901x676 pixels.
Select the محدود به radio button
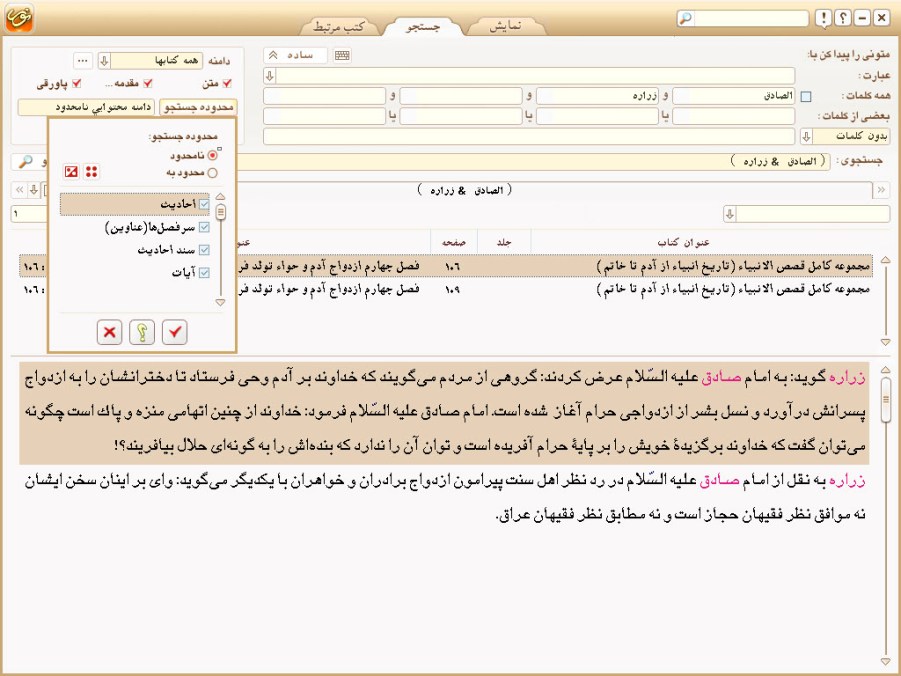click(x=213, y=172)
